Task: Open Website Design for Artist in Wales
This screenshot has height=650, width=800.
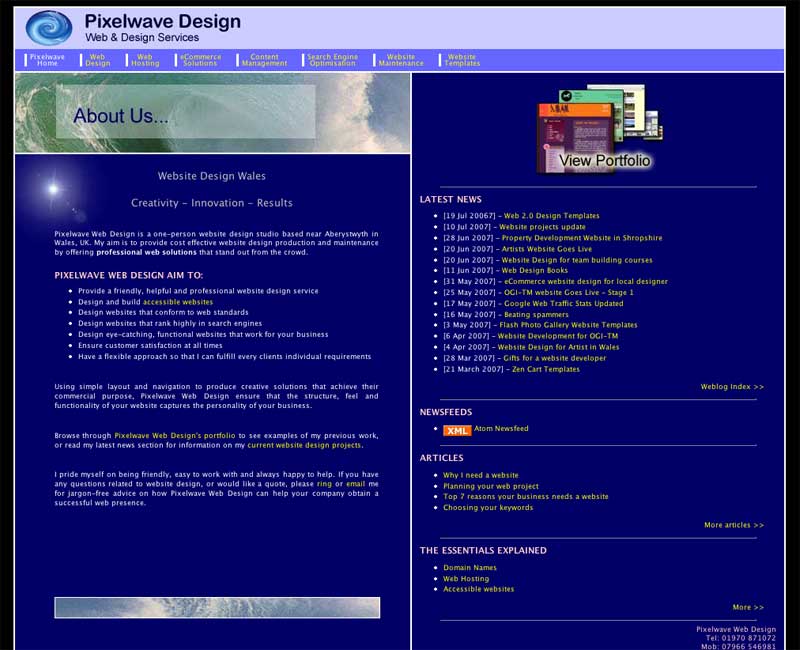Action: (x=558, y=347)
